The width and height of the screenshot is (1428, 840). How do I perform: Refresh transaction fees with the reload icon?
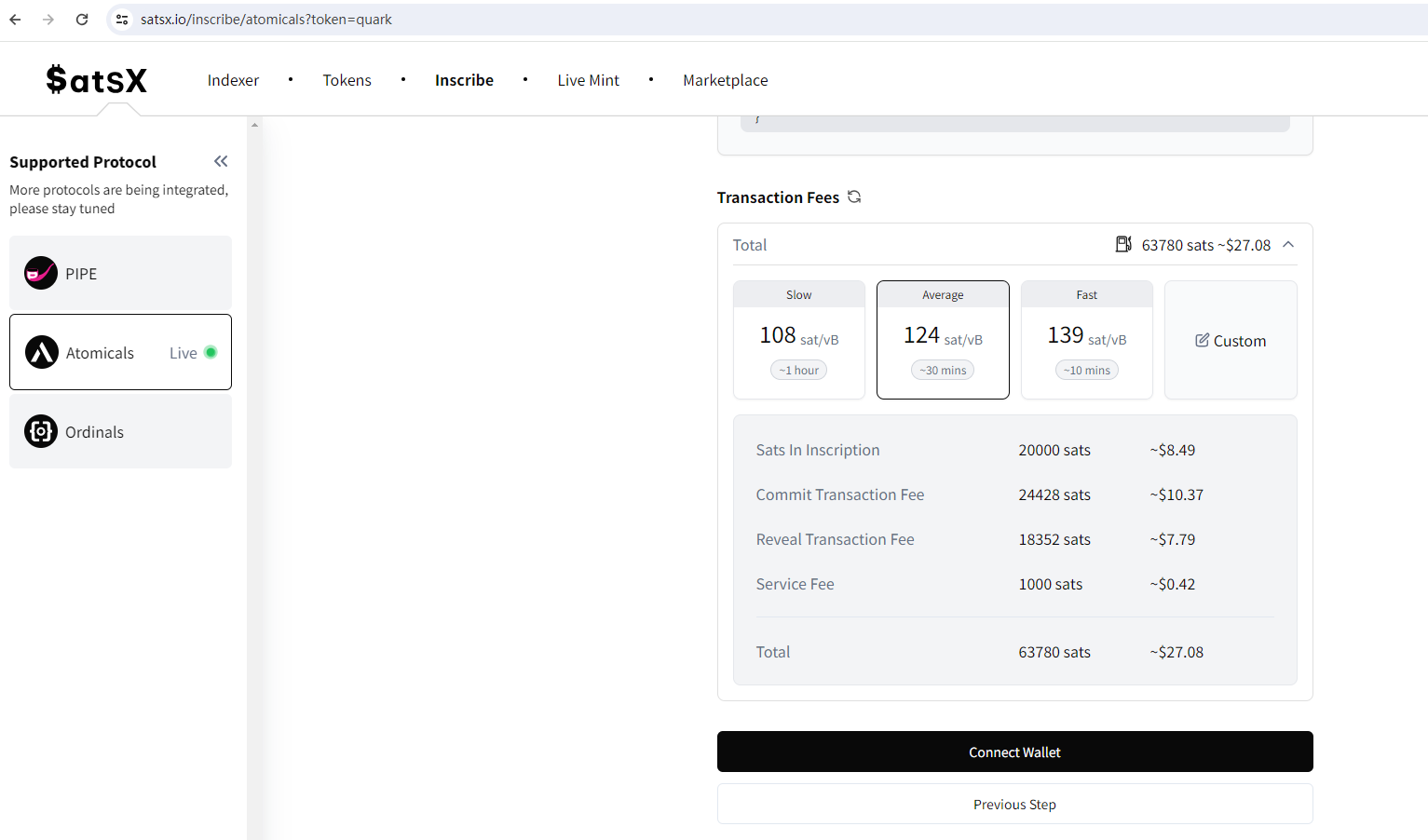pos(854,196)
